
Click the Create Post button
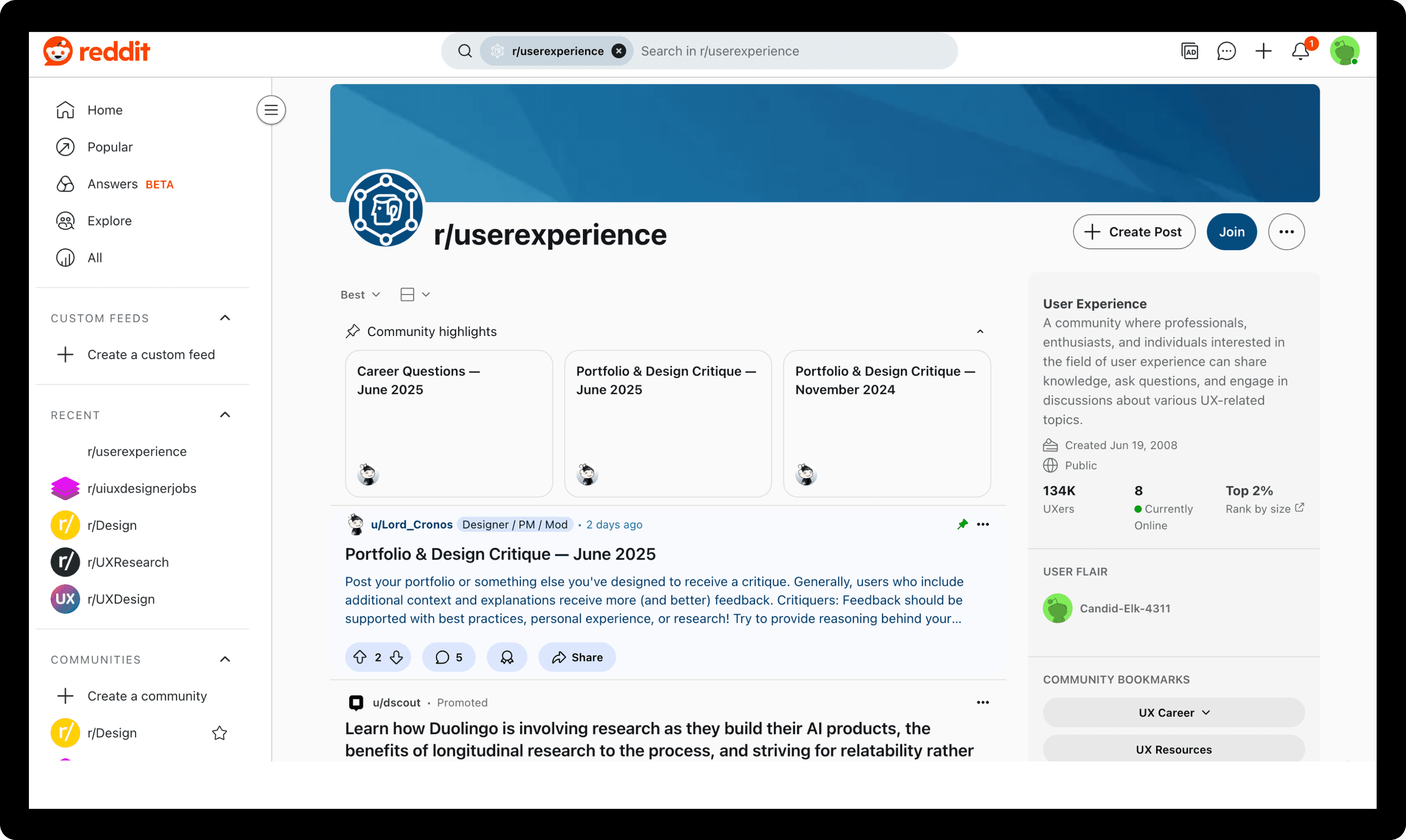[1134, 232]
